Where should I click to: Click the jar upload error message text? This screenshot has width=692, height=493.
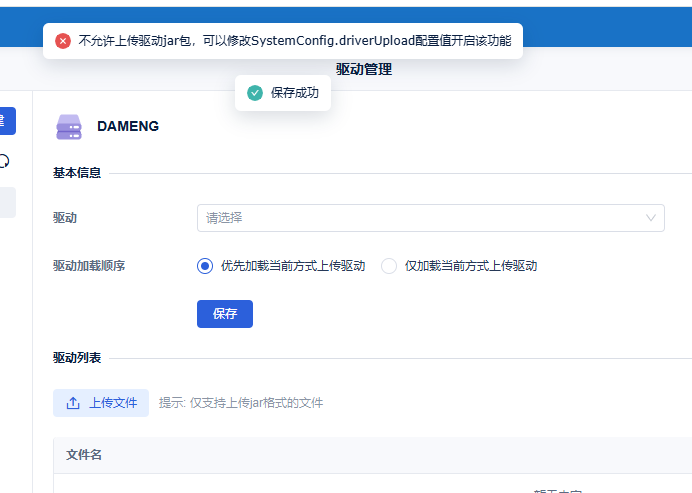click(x=295, y=41)
